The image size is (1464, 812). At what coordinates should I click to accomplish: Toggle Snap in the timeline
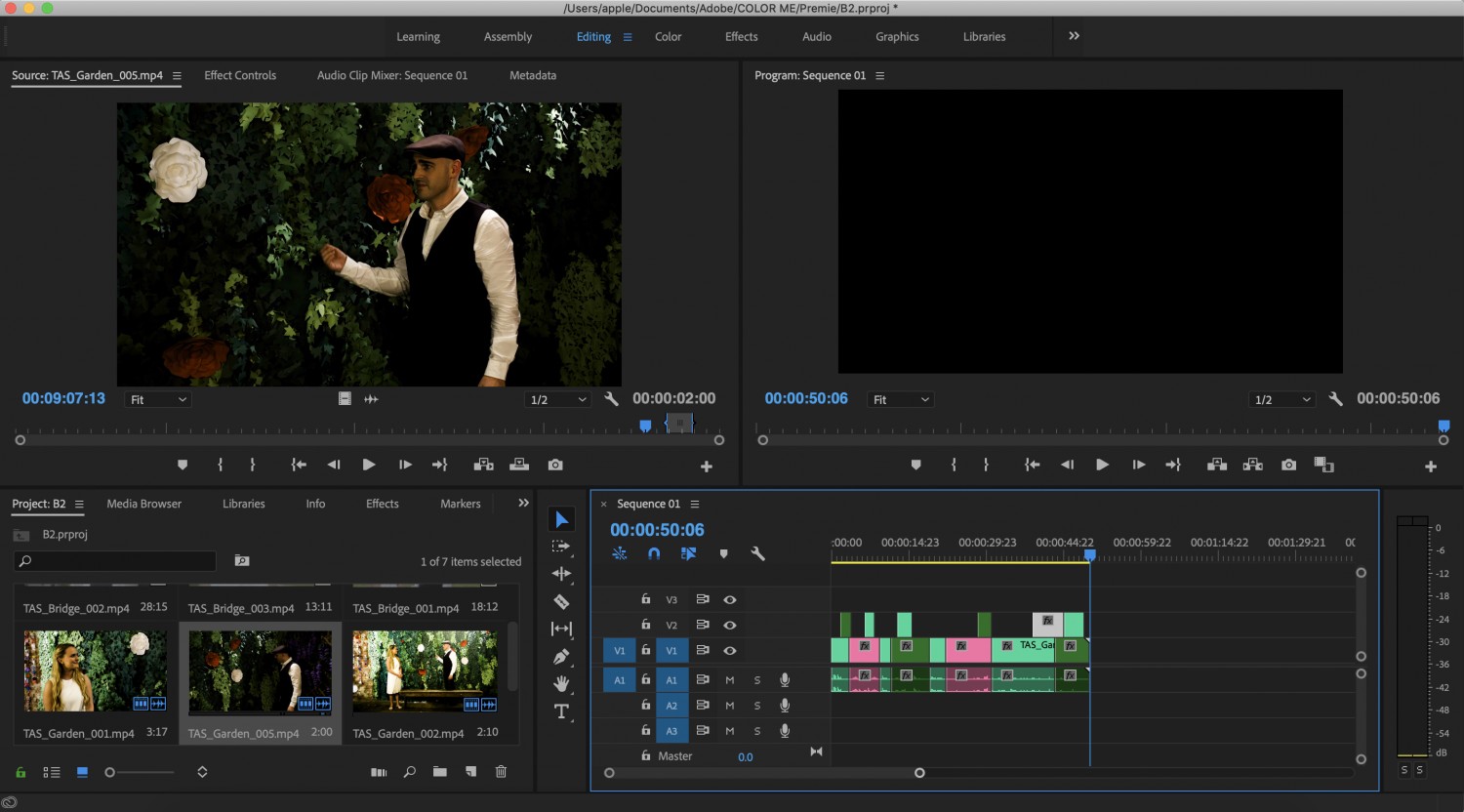[x=654, y=553]
